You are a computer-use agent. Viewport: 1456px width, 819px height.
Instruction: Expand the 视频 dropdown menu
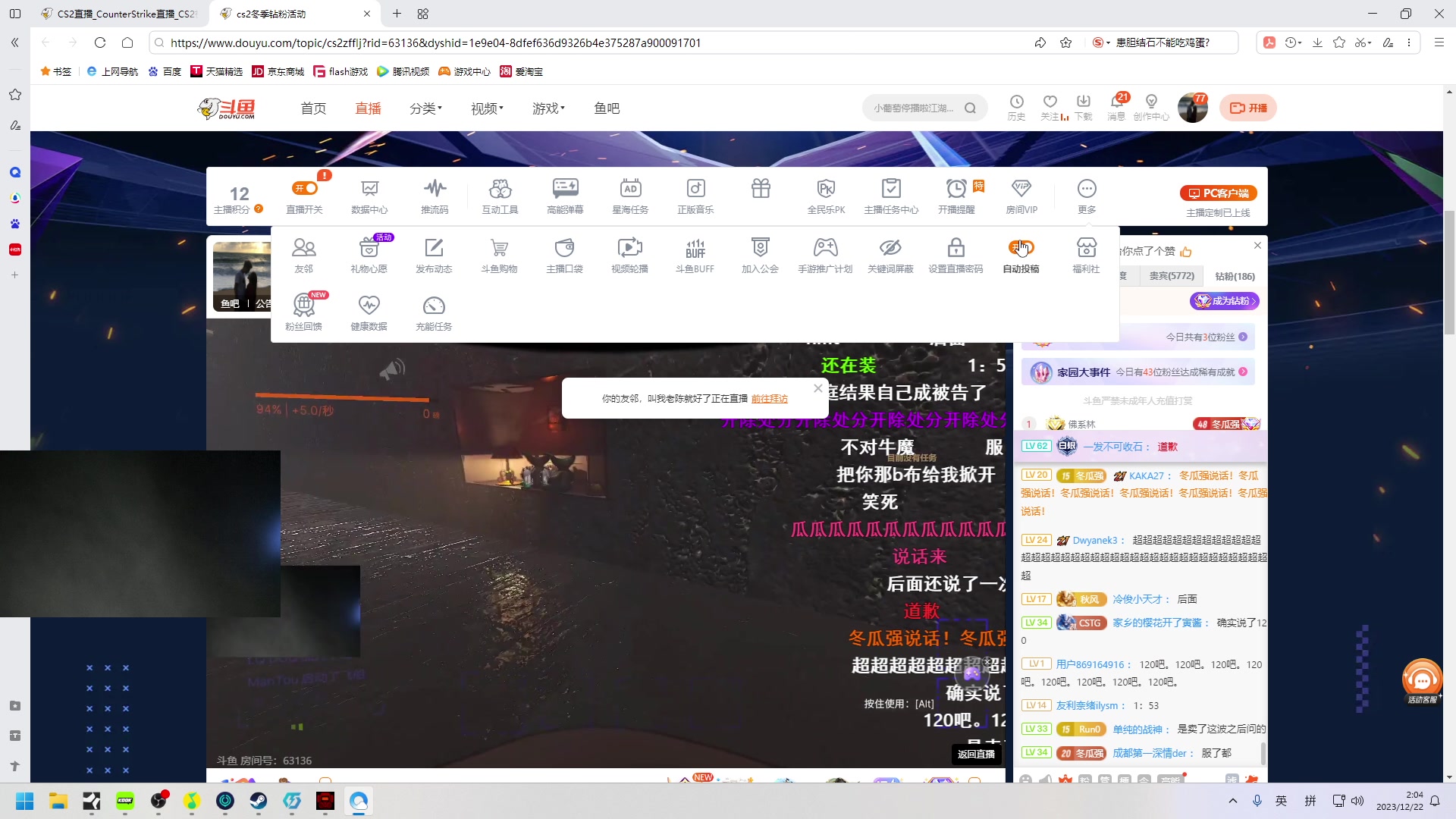click(x=487, y=108)
